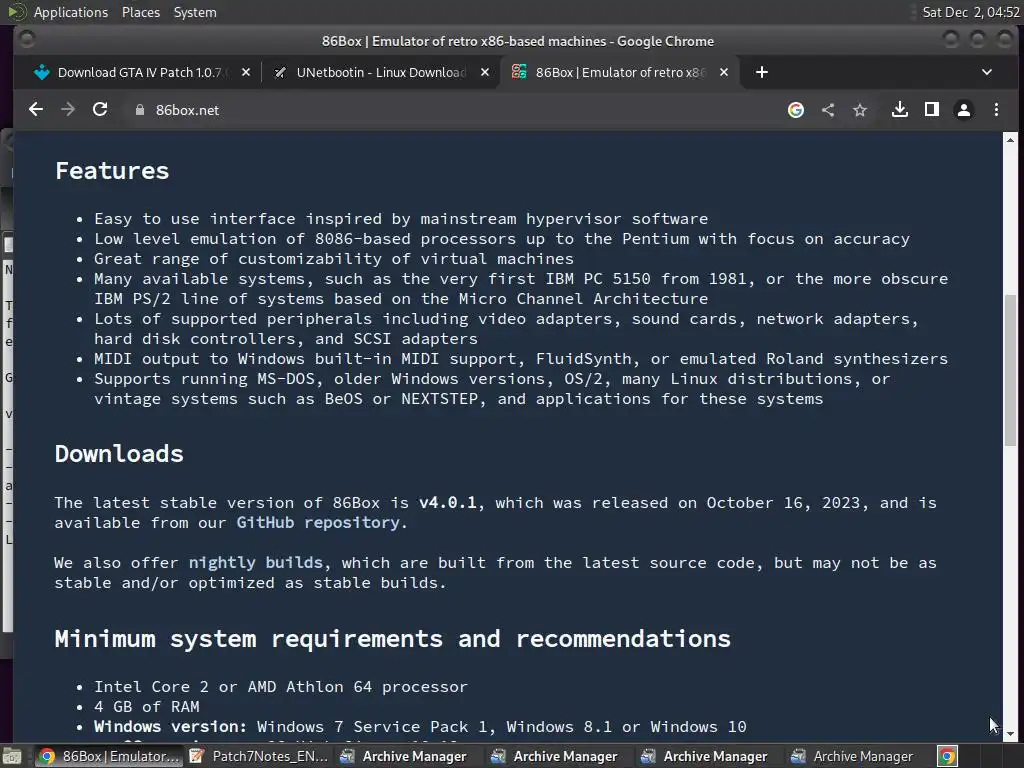1024x768 pixels.
Task: Close the 86Box tab
Action: coord(724,72)
